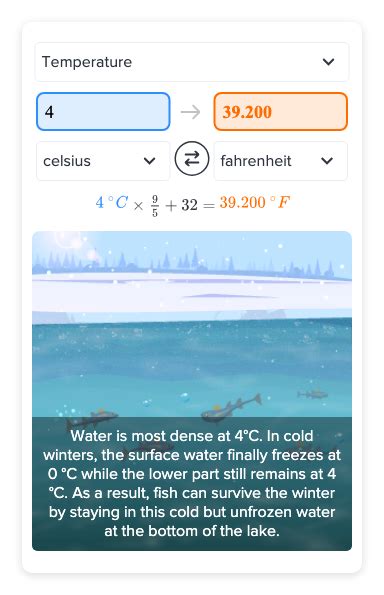384x595 pixels.
Task: Click the gray conversion arrow icon
Action: (x=190, y=112)
